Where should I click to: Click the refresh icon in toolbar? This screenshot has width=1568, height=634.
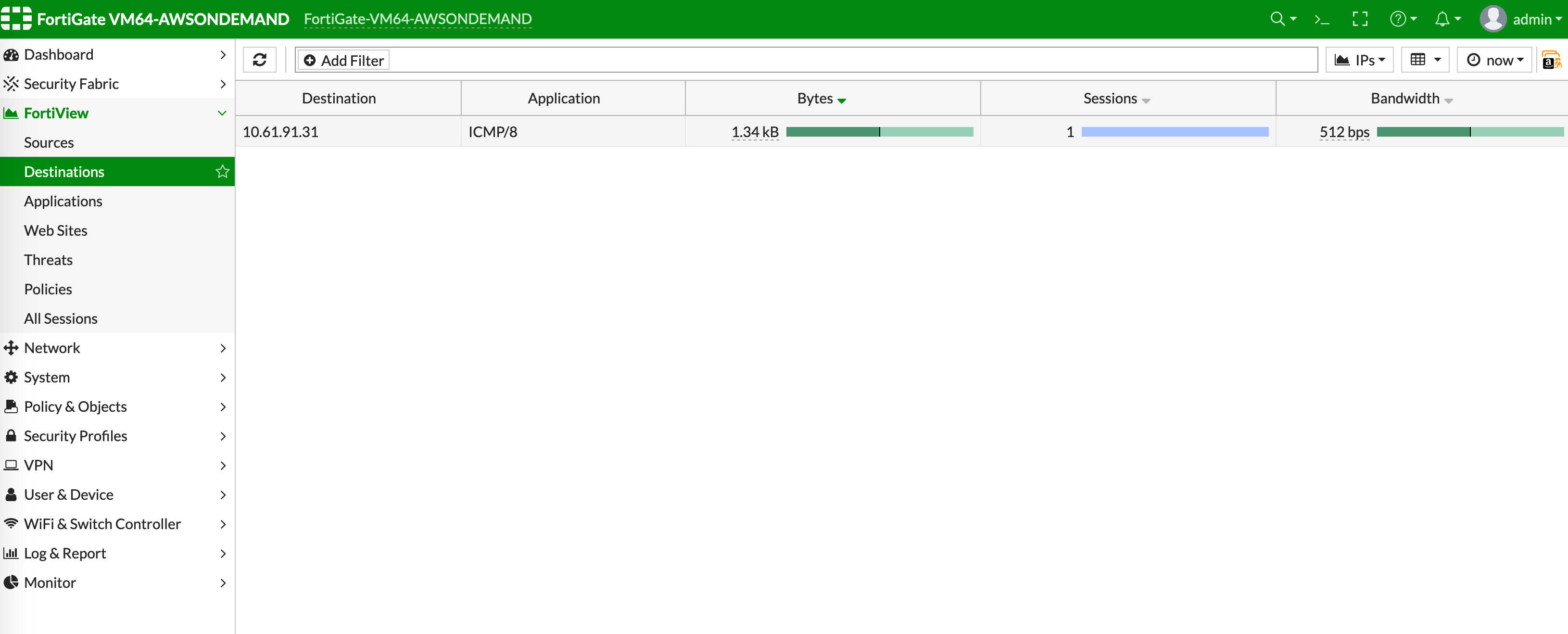(x=259, y=60)
